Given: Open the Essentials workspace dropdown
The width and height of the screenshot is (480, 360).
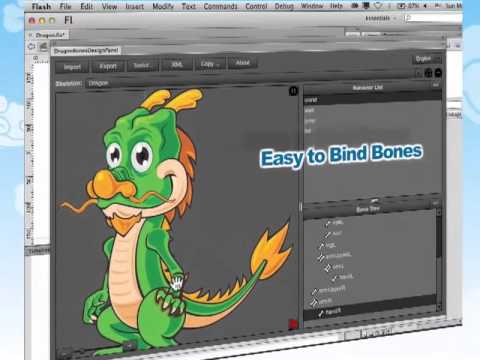Looking at the screenshot, I should tap(381, 18).
